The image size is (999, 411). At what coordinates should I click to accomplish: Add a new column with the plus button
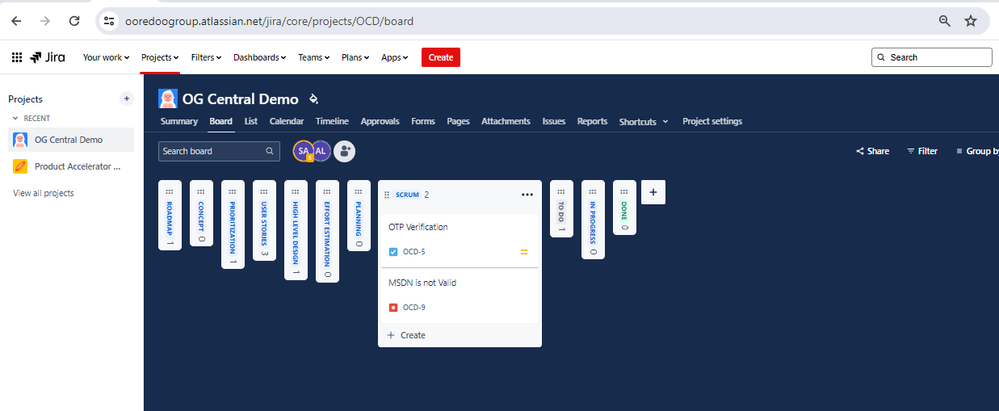(x=653, y=192)
